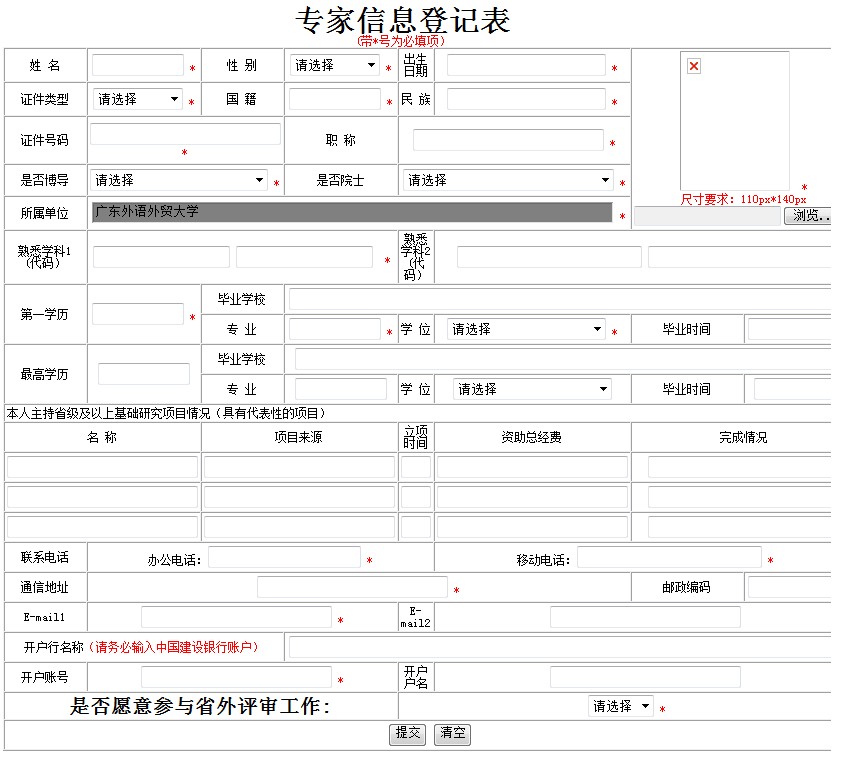This screenshot has height=768, width=847.
Task: Expand the 第一学历 学位 dropdown
Action: 526,329
